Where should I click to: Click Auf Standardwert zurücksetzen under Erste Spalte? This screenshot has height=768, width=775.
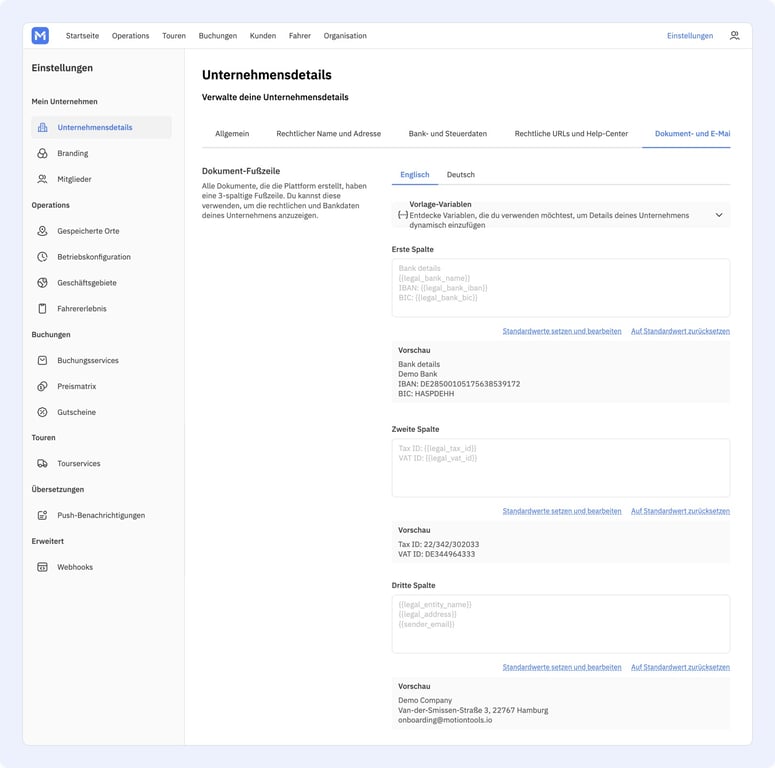680,331
